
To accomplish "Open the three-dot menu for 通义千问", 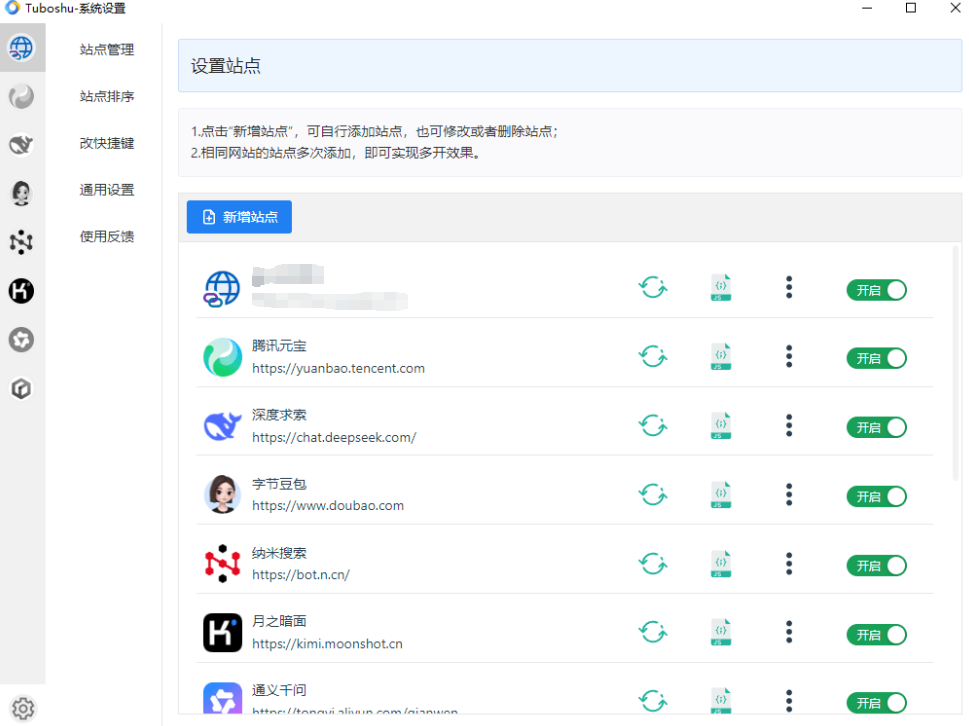I will pos(789,701).
